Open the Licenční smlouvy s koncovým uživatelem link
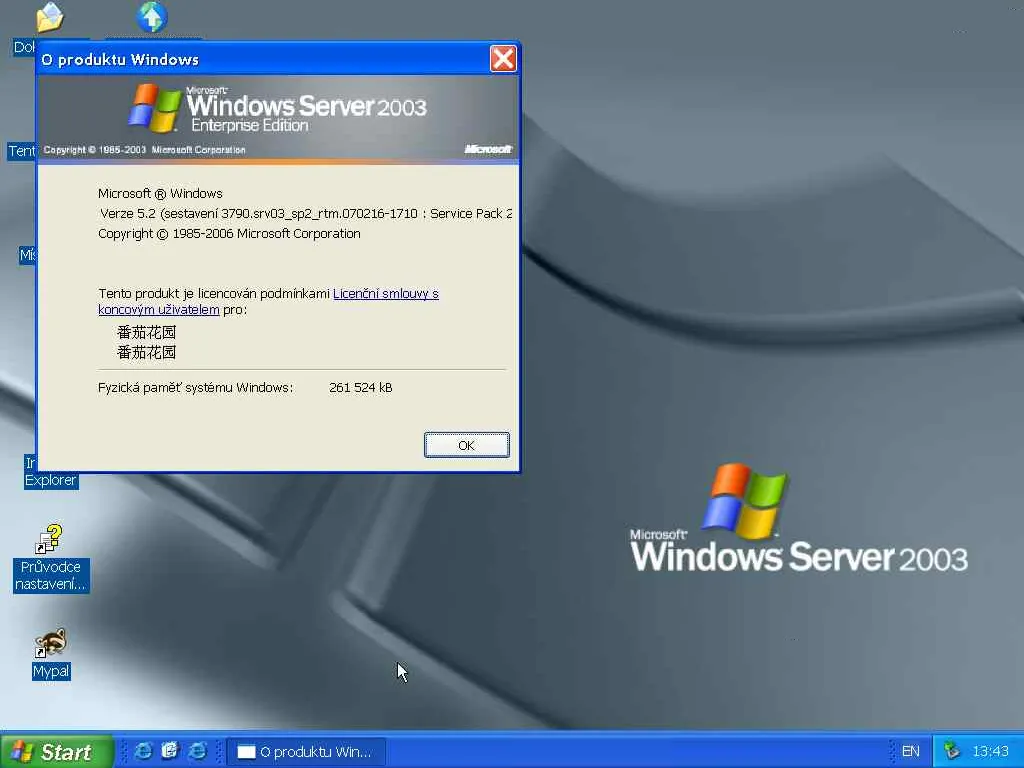Viewport: 1024px width, 768px height. (385, 294)
